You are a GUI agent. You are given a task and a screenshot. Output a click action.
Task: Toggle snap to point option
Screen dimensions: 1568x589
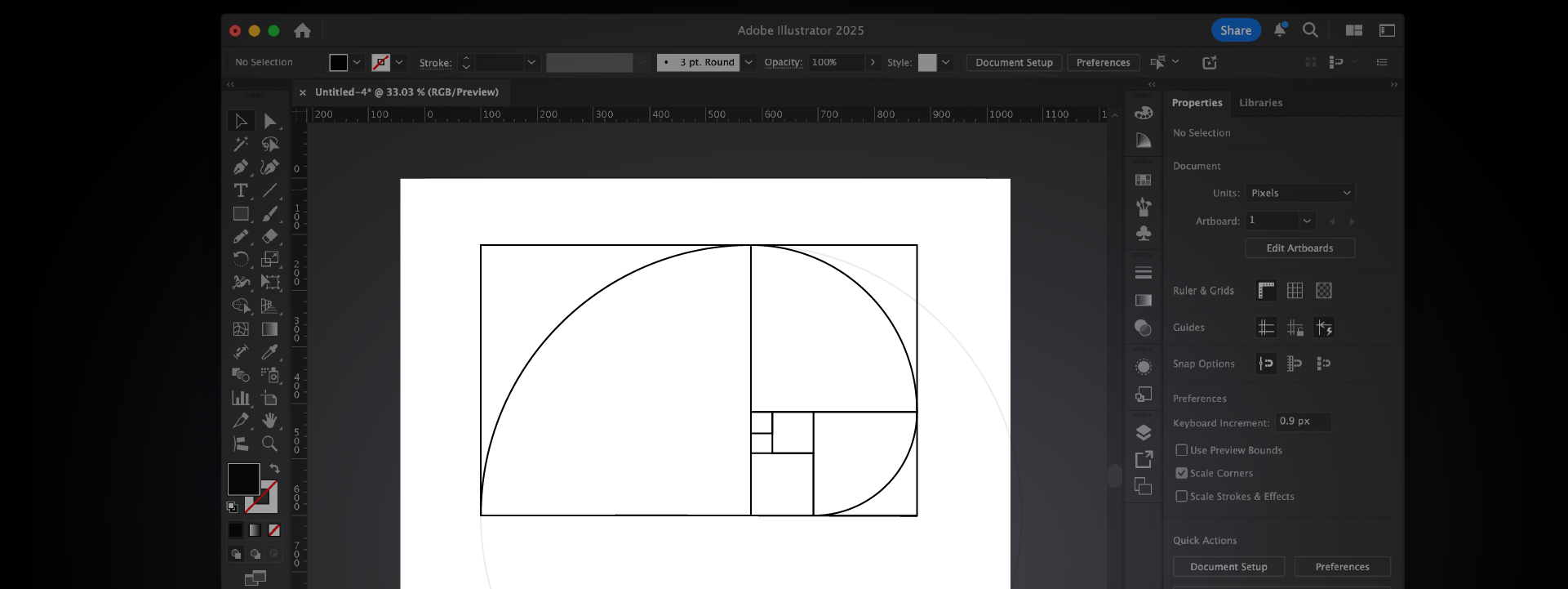point(1266,364)
